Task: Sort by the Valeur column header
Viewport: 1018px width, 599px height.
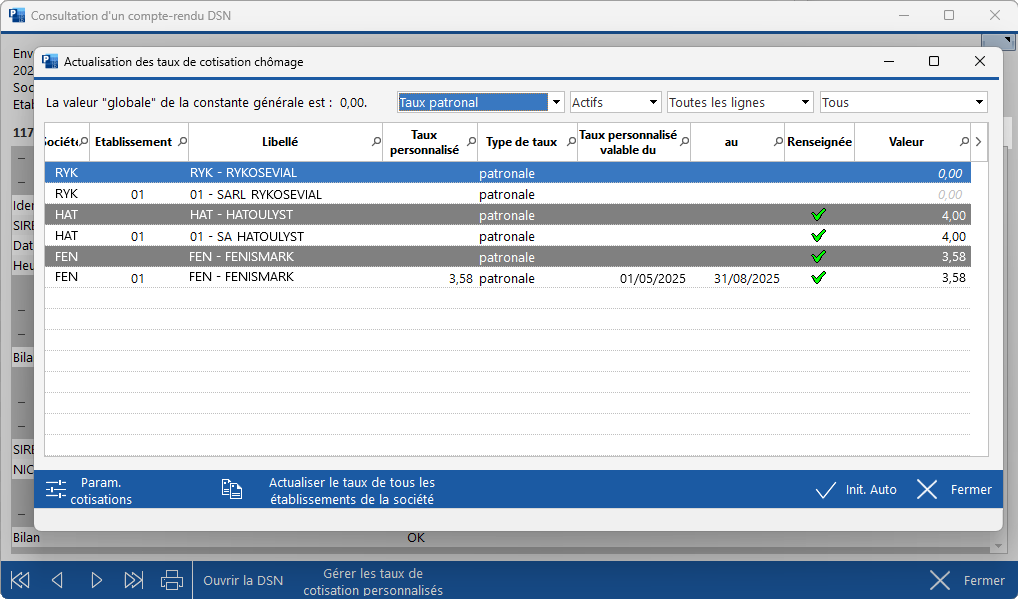Action: pos(906,142)
